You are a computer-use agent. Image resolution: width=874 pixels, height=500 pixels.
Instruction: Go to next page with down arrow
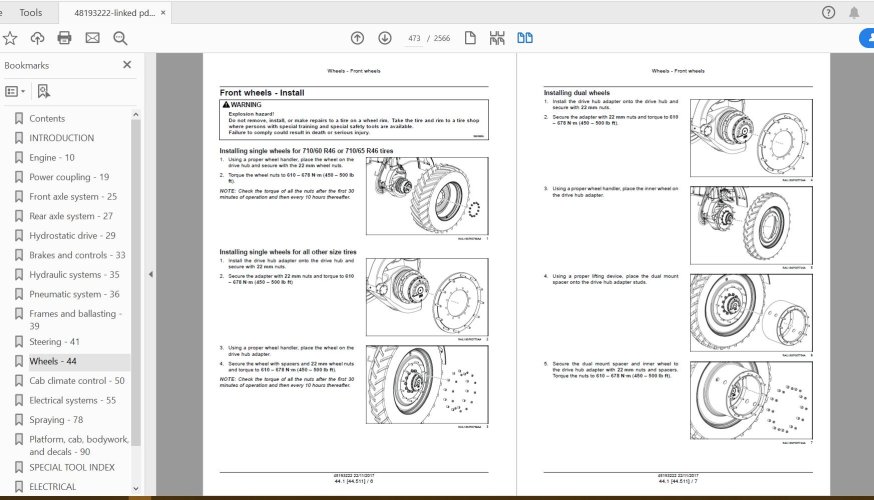tap(385, 38)
